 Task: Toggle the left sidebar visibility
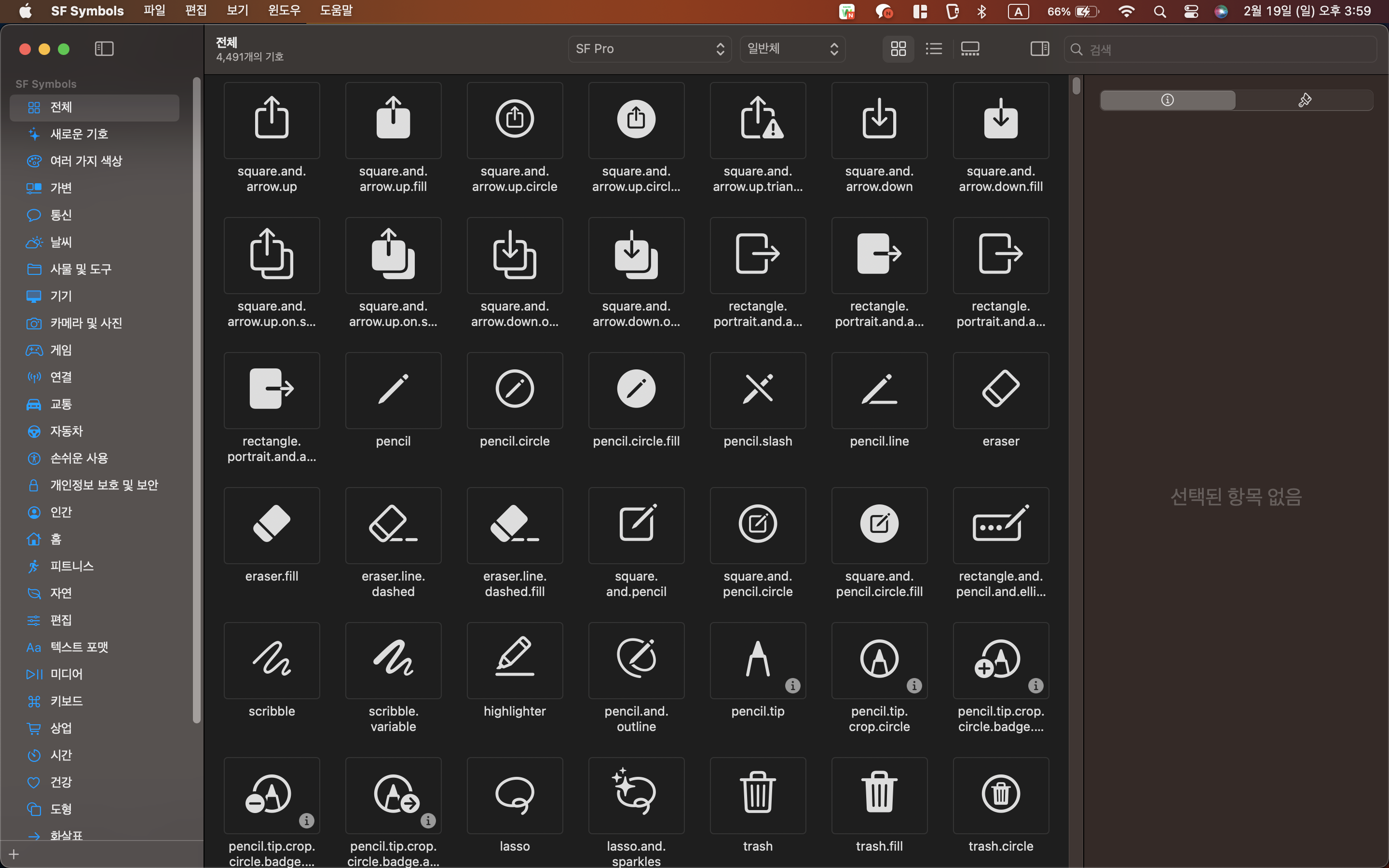tap(104, 49)
